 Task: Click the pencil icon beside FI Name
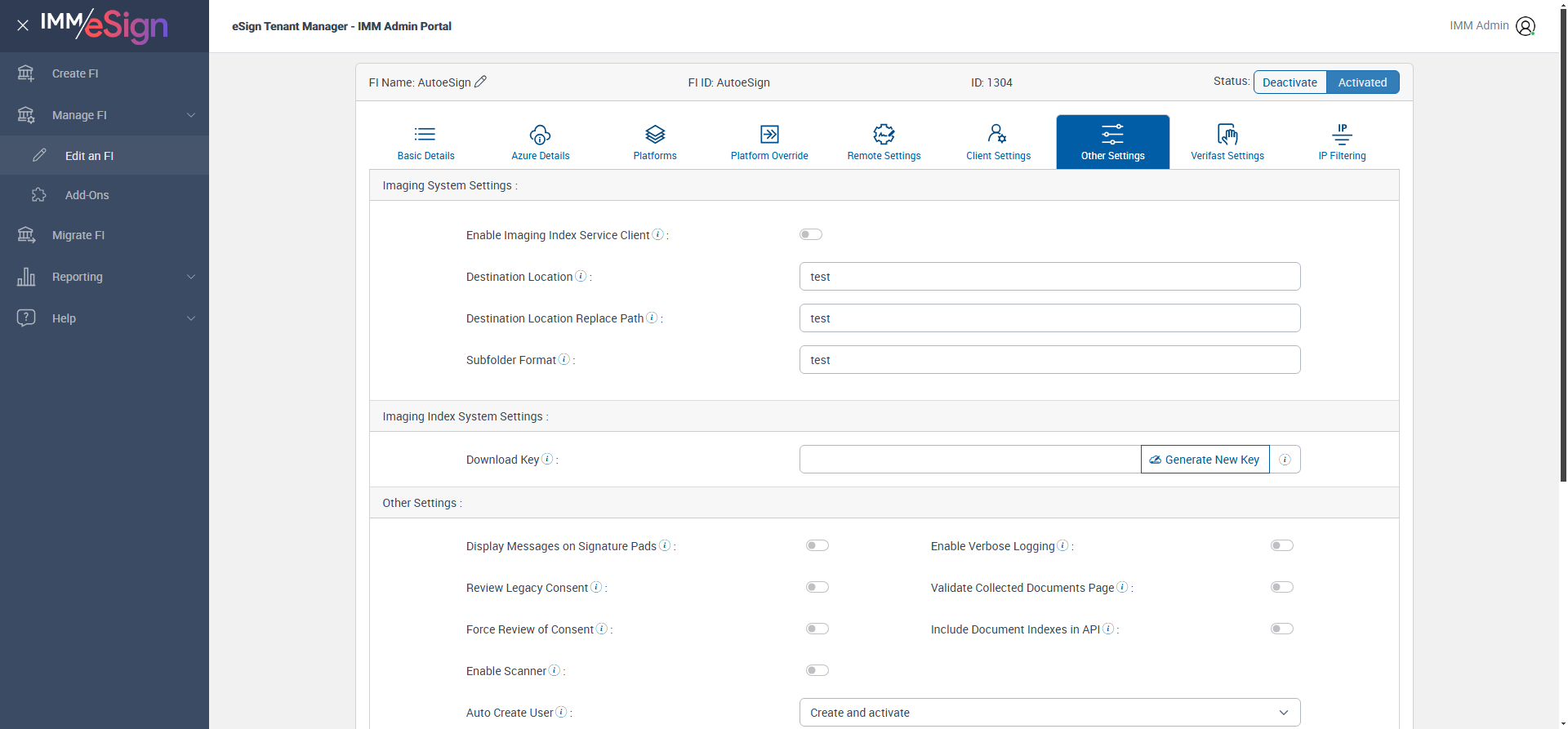[481, 82]
